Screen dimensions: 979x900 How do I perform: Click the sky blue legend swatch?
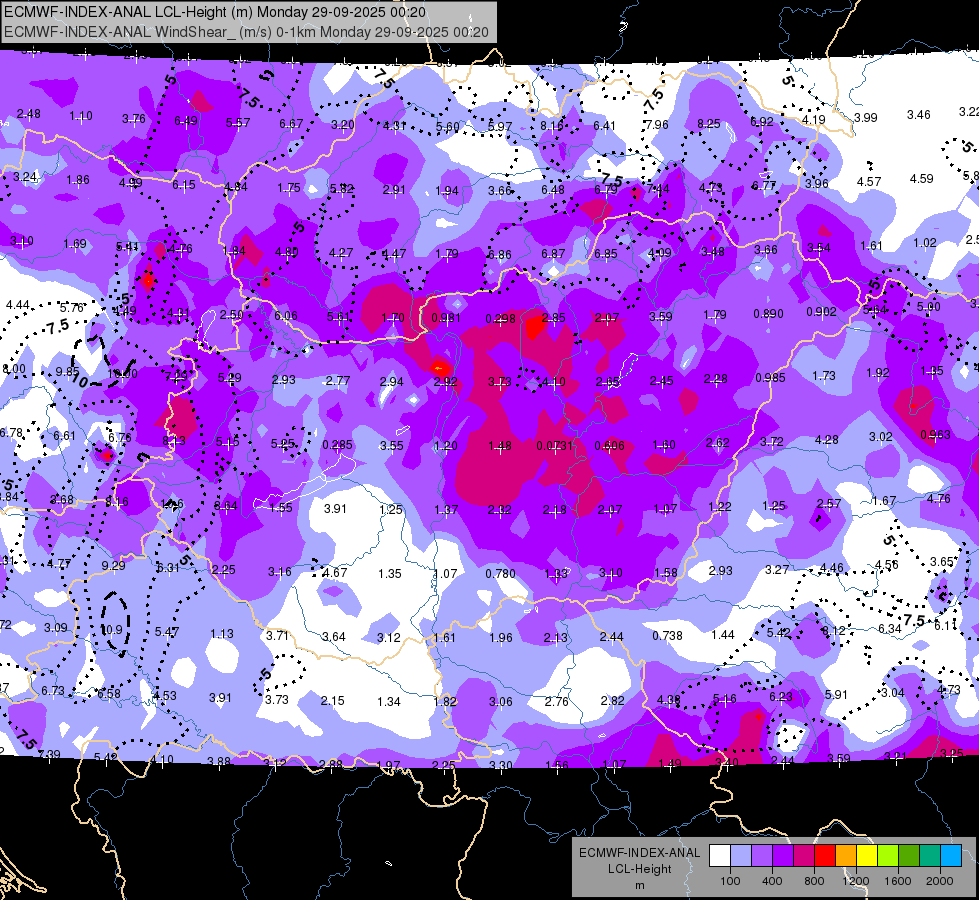click(951, 856)
